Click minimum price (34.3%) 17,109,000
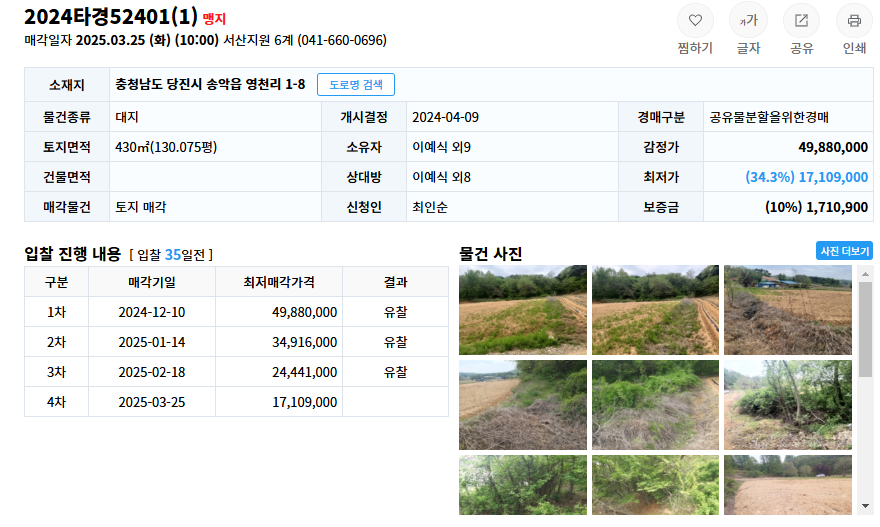The width and height of the screenshot is (880, 527). 806,177
